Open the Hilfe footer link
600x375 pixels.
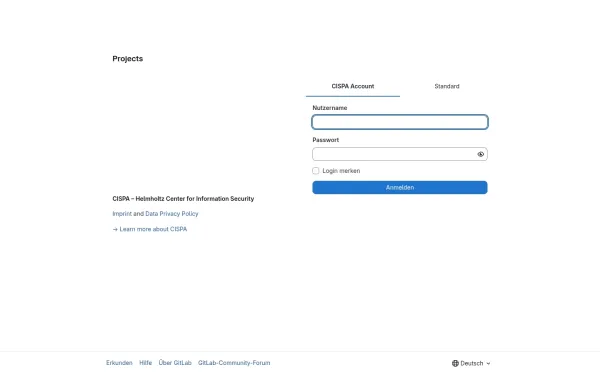click(x=145, y=363)
